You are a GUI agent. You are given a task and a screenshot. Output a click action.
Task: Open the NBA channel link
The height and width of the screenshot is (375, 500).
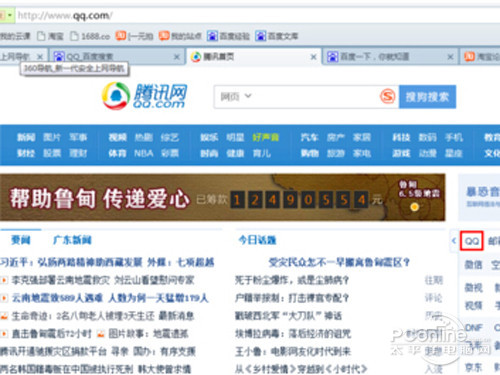coord(144,153)
